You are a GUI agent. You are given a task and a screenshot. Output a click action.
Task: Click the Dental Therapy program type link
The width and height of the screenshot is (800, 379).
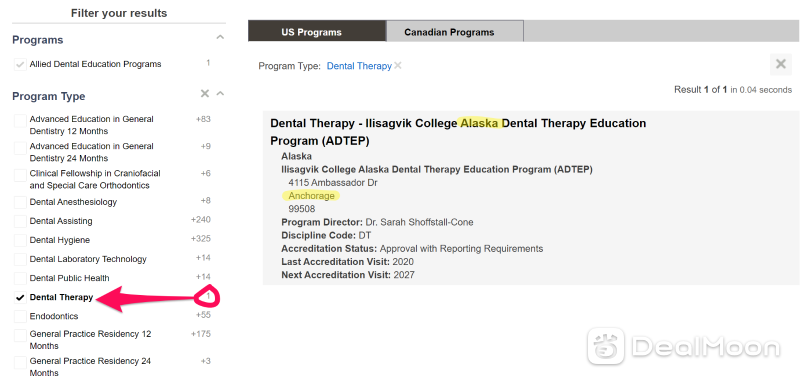coord(359,66)
